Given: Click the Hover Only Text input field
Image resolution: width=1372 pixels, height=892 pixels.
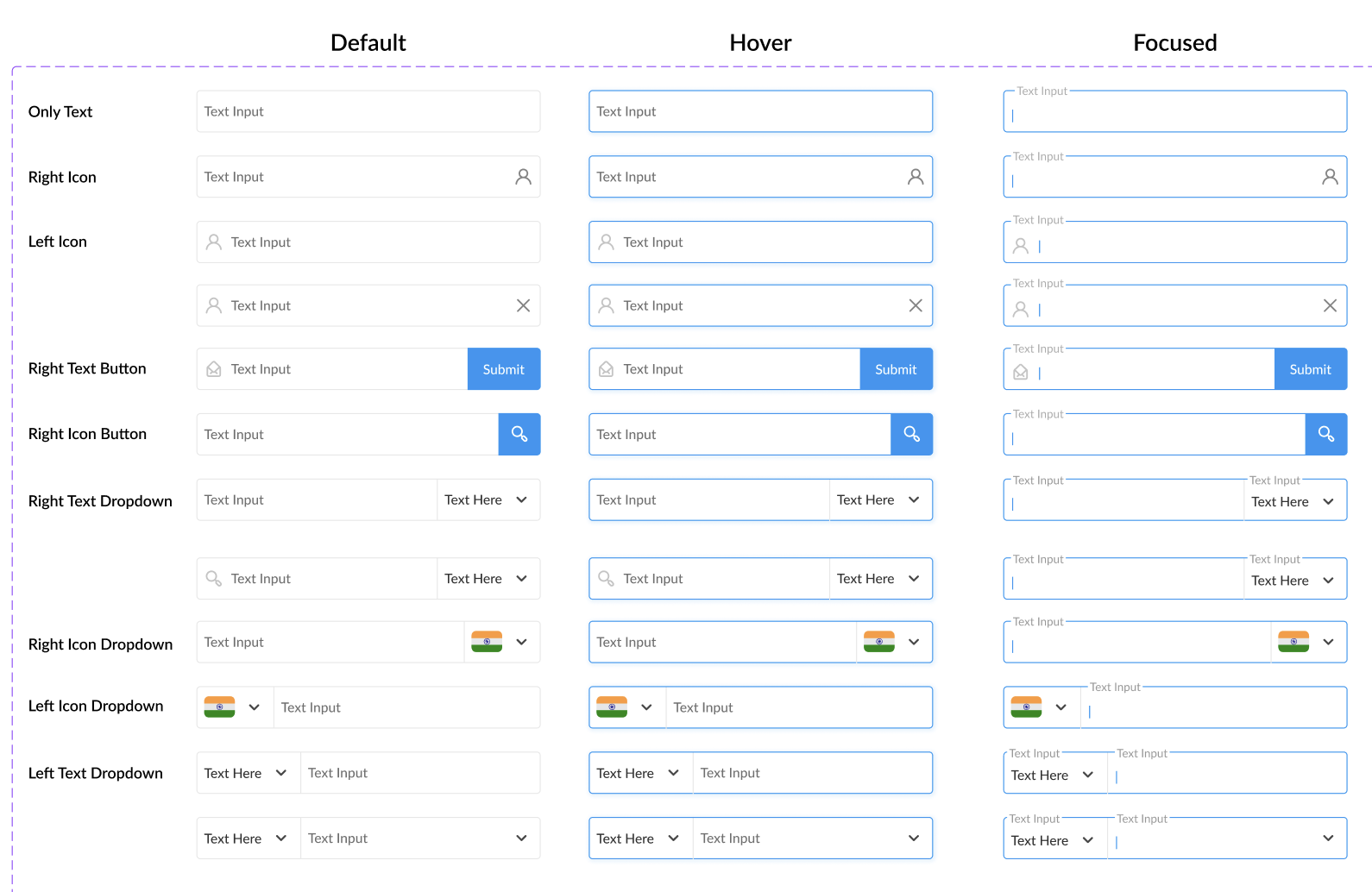Looking at the screenshot, I should point(761,111).
